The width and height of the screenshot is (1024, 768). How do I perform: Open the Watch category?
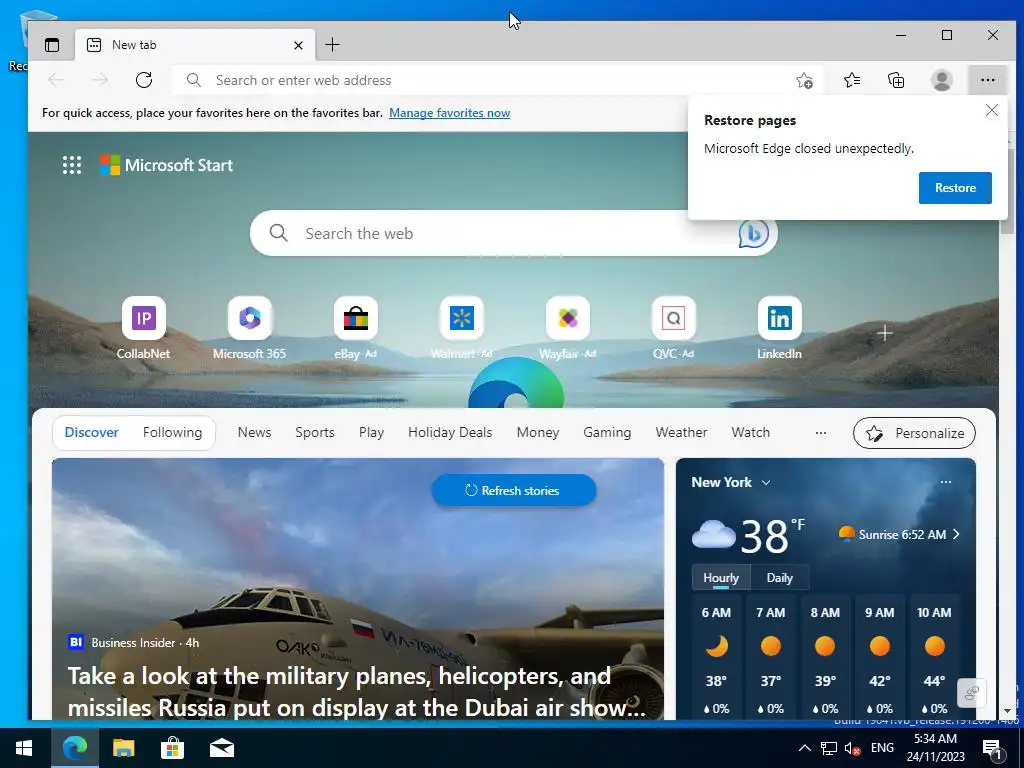tap(750, 432)
